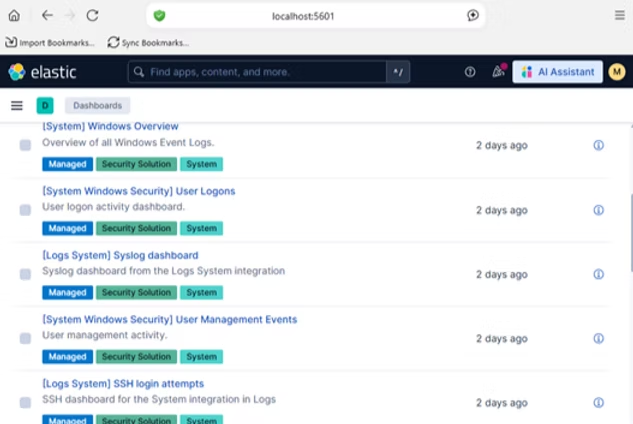Click the Find apps, content search field
This screenshot has height=424, width=633.
257,72
